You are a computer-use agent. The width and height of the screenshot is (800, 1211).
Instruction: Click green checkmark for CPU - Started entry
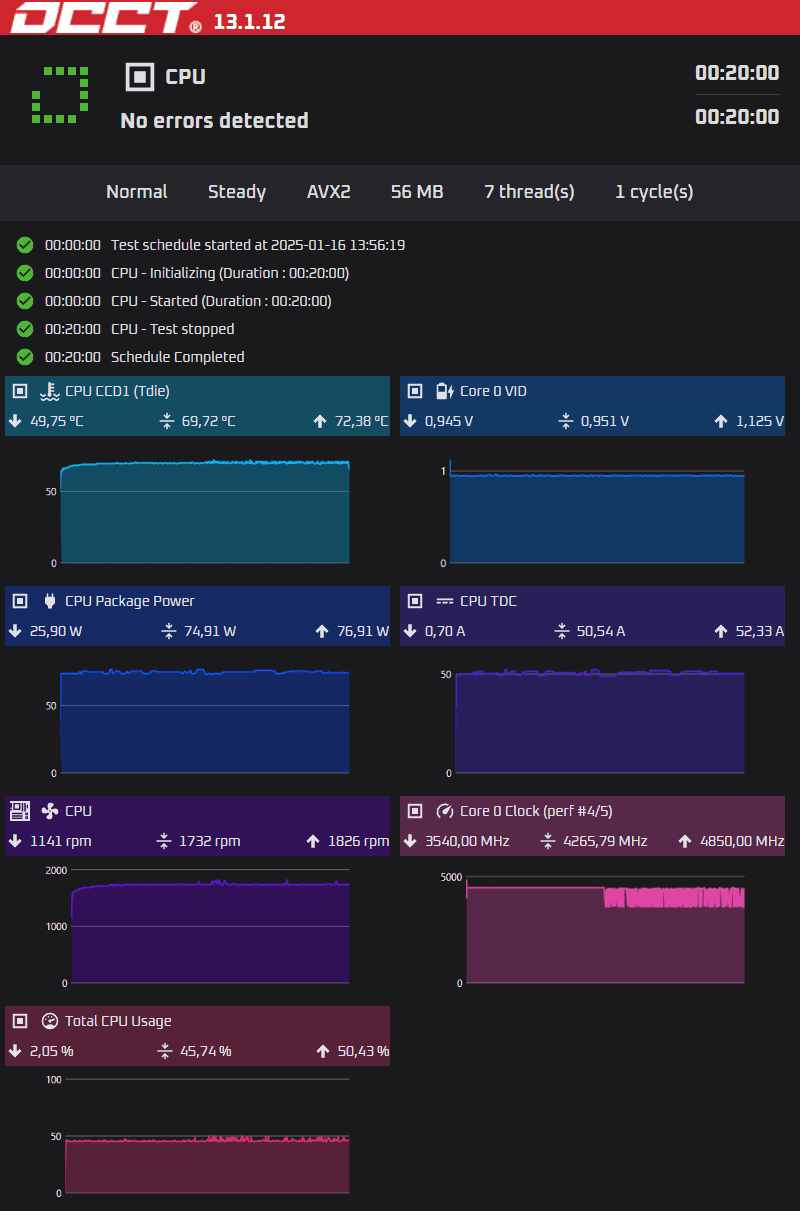25,301
